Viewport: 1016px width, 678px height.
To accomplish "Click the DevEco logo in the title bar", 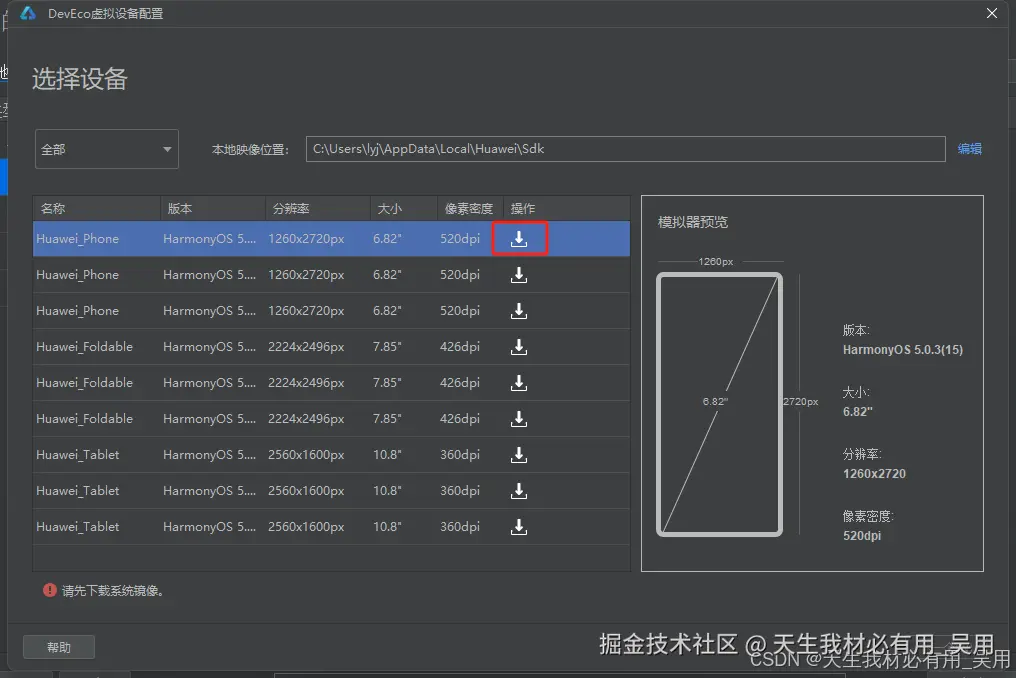I will coord(28,13).
